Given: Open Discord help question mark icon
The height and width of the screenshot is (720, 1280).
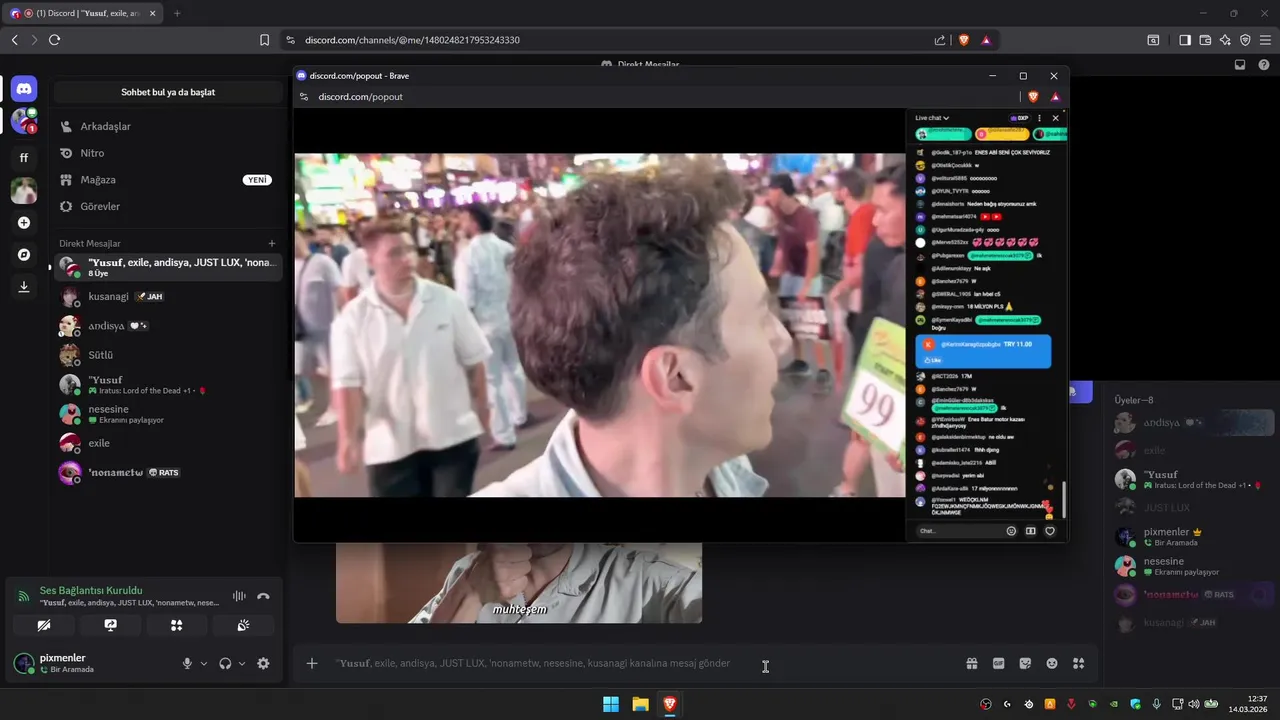Looking at the screenshot, I should pos(1264,65).
